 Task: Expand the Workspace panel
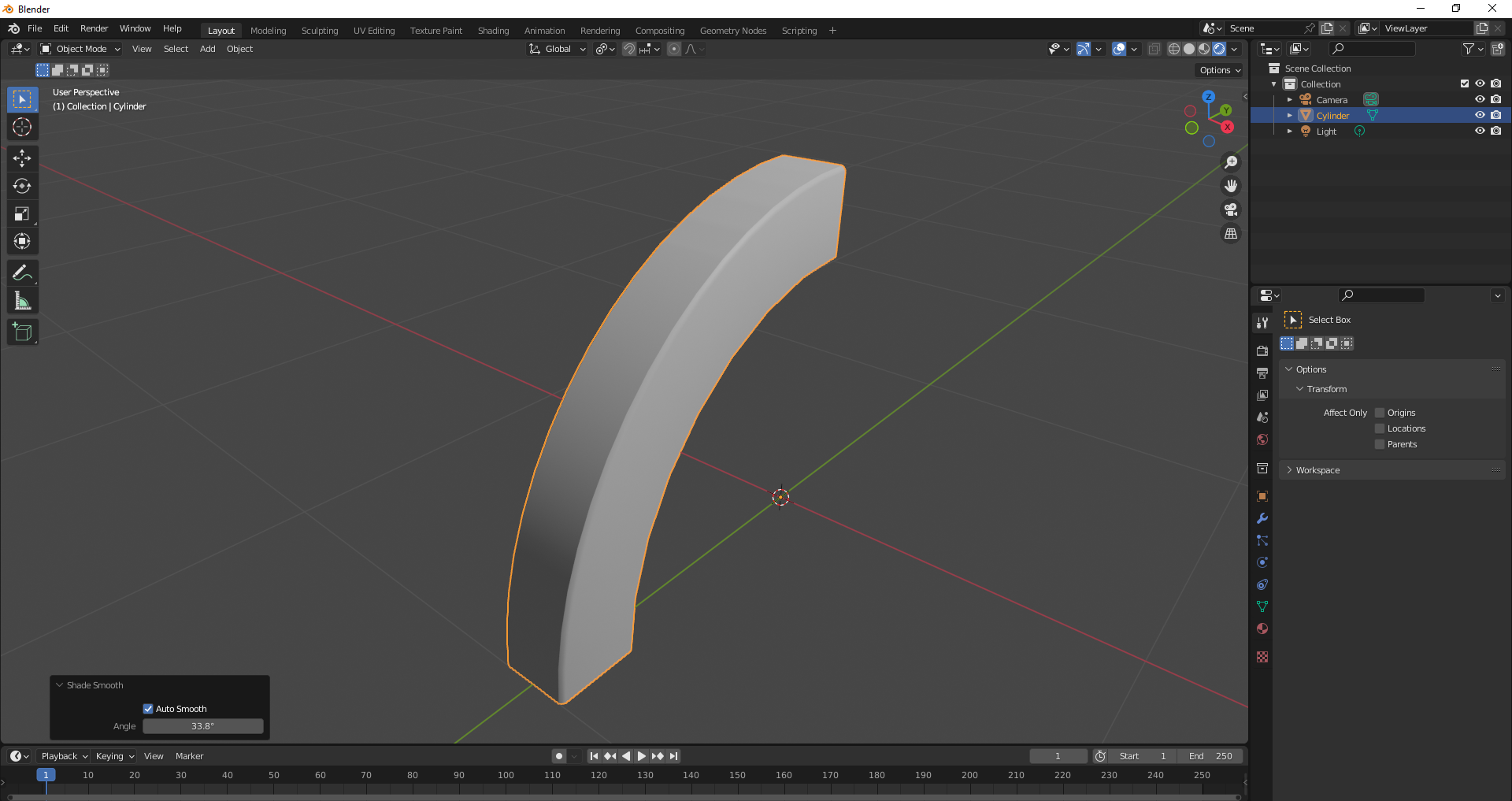[x=1317, y=470]
